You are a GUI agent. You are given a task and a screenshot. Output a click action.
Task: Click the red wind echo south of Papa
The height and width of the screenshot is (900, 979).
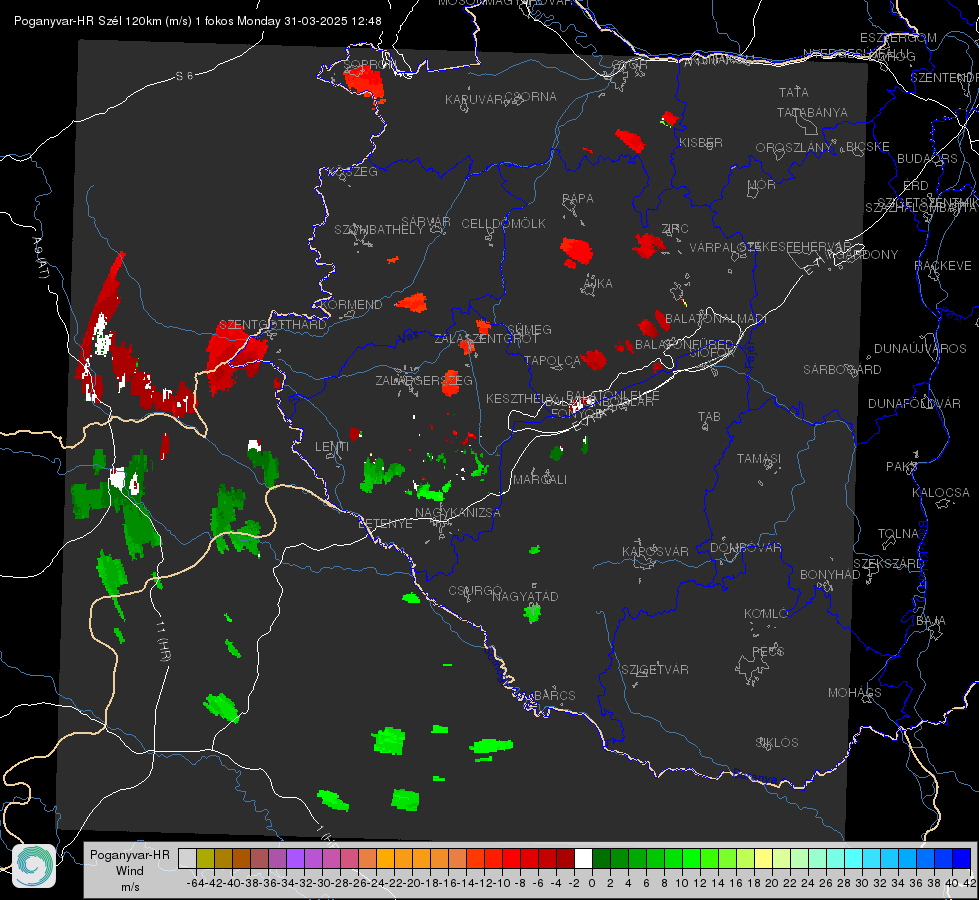(576, 252)
